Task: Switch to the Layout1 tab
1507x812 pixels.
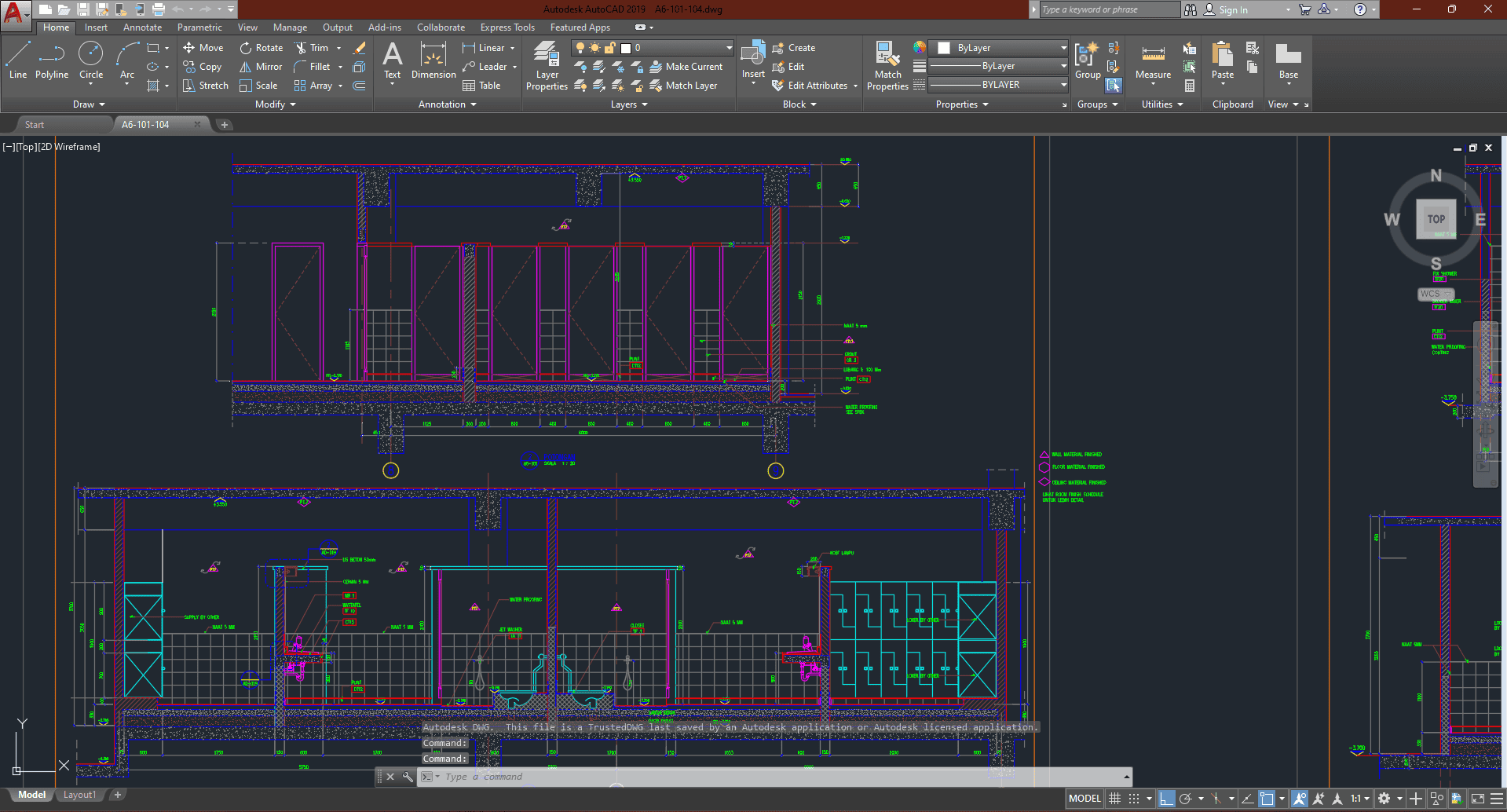Action: [79, 795]
